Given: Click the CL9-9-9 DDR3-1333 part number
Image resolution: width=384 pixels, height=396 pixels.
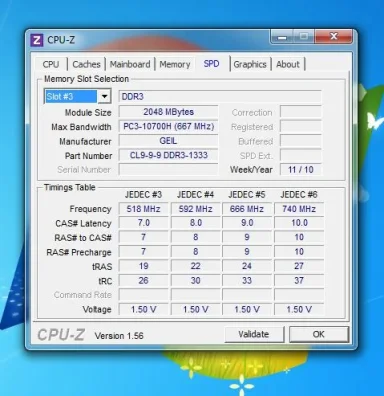Looking at the screenshot, I should pos(168,155).
